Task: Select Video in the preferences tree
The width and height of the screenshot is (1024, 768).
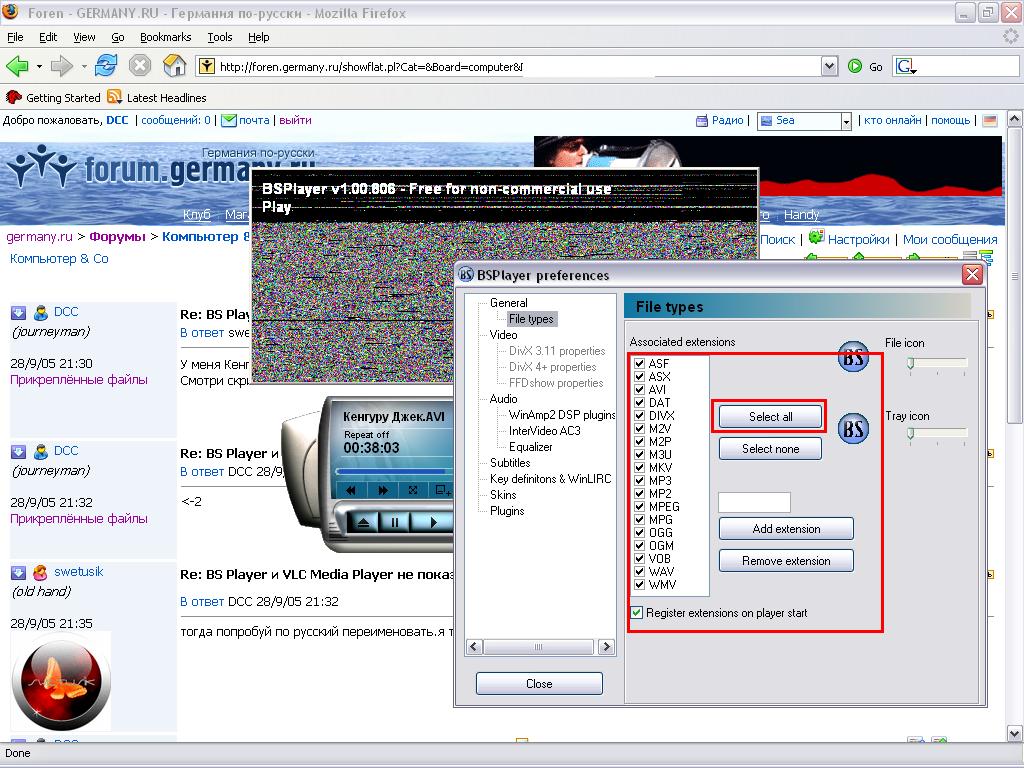Action: pos(503,335)
